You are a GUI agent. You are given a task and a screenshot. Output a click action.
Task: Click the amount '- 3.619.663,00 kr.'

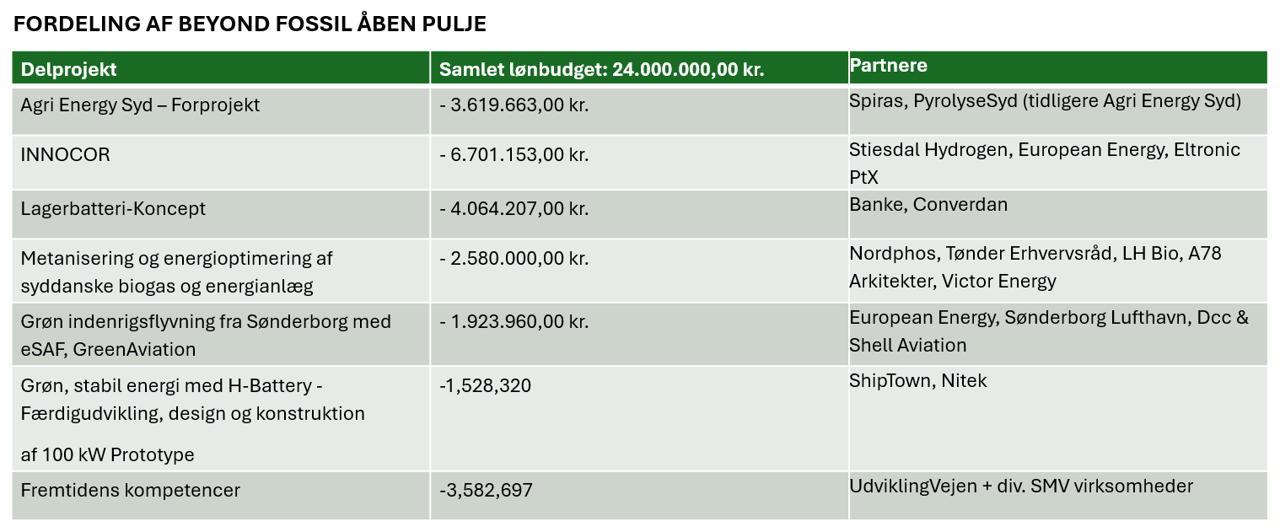tap(514, 105)
